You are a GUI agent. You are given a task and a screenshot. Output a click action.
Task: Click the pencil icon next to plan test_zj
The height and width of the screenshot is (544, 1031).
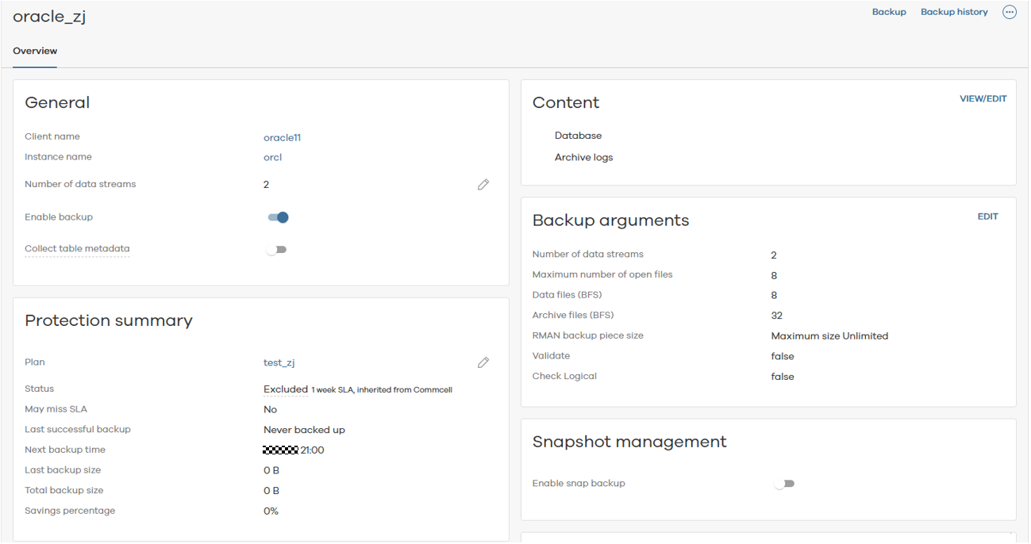pos(483,363)
